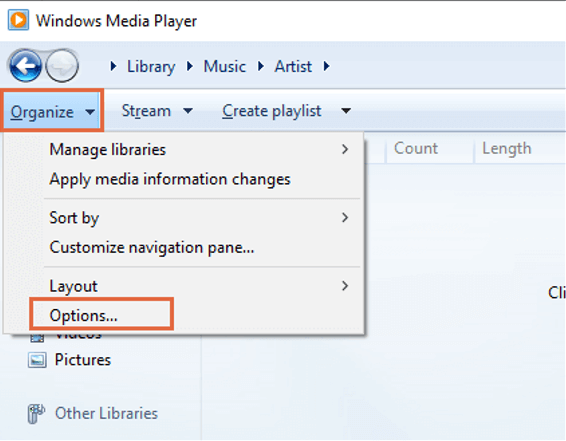Open the Organize dropdown menu
This screenshot has height=441, width=566.
[52, 111]
